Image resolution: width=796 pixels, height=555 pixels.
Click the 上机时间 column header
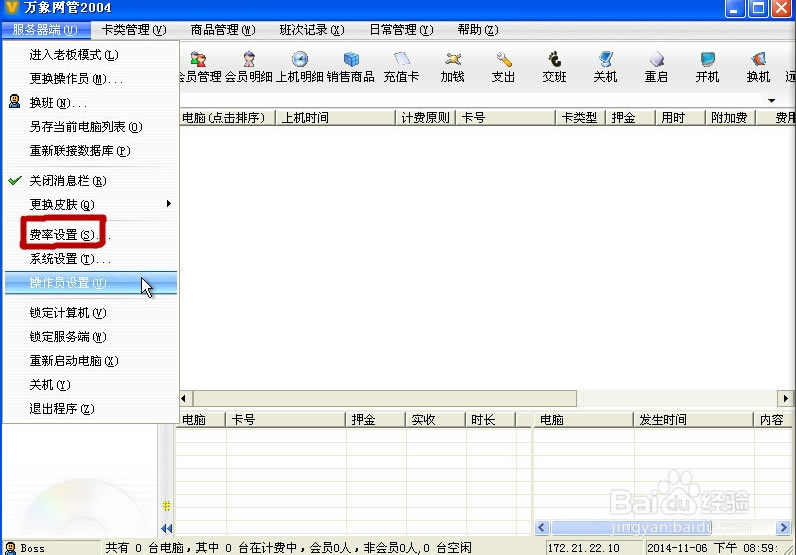coord(305,118)
